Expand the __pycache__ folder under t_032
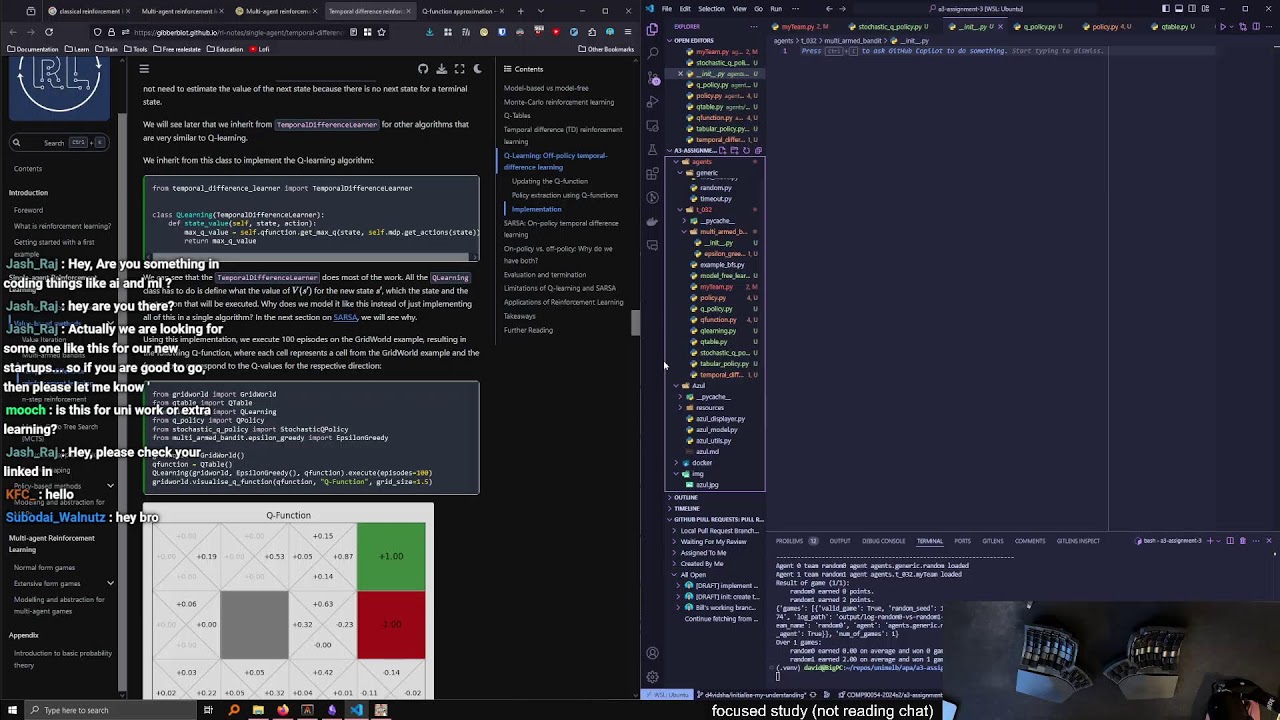This screenshot has height=720, width=1280. pos(715,221)
